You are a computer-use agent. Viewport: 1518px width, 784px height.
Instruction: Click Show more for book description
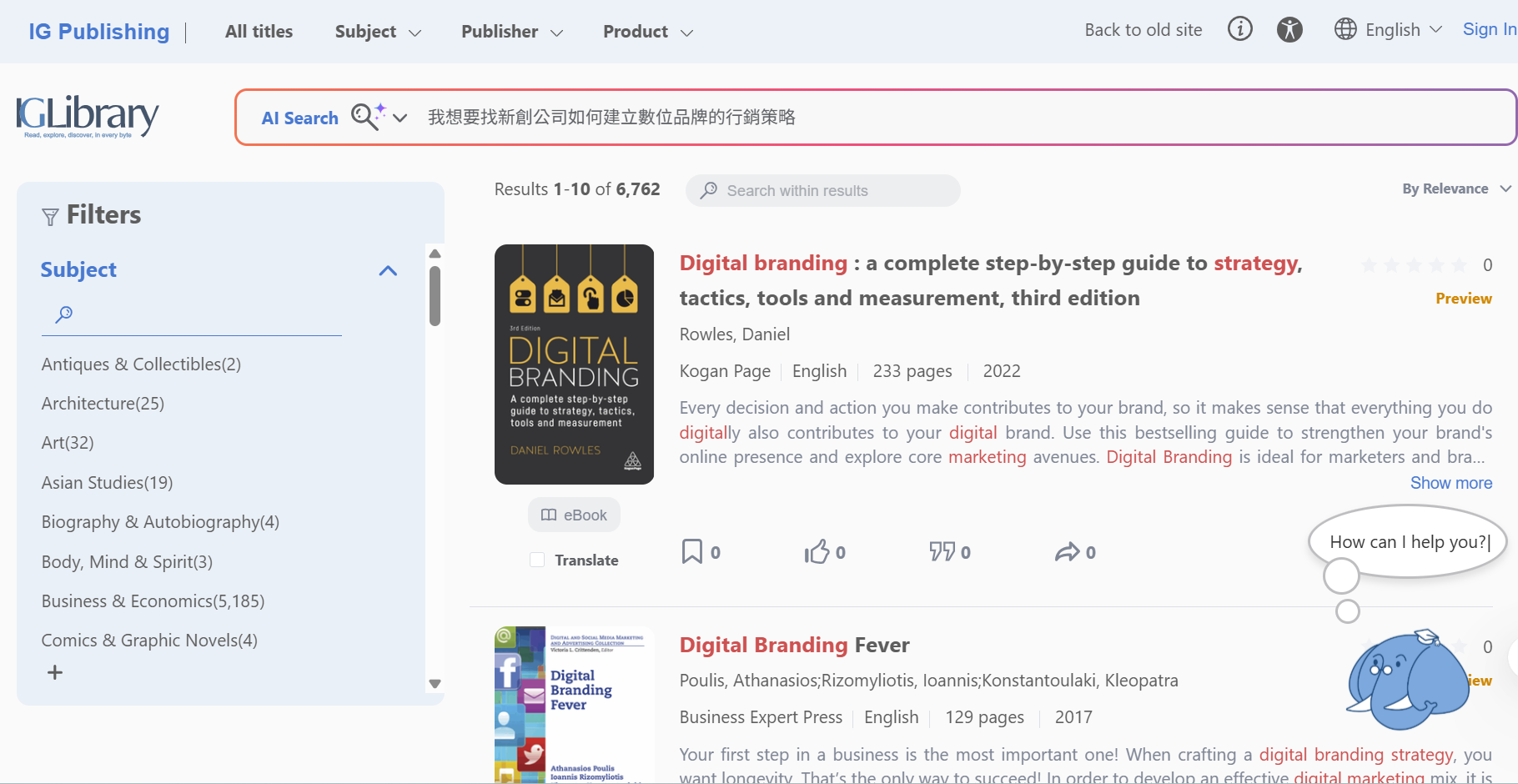point(1451,483)
